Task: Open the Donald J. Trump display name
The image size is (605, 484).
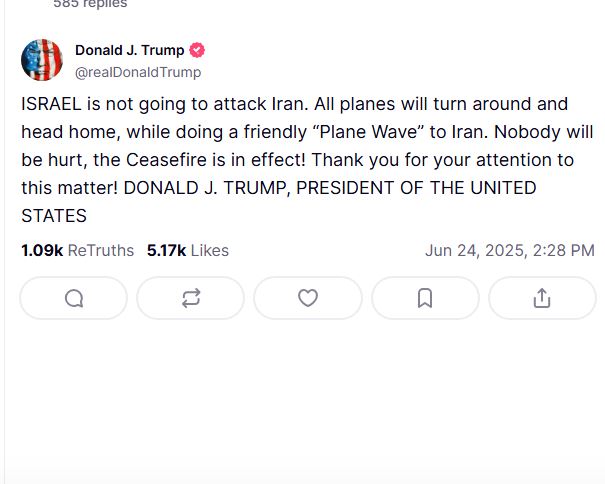Action: click(x=130, y=50)
